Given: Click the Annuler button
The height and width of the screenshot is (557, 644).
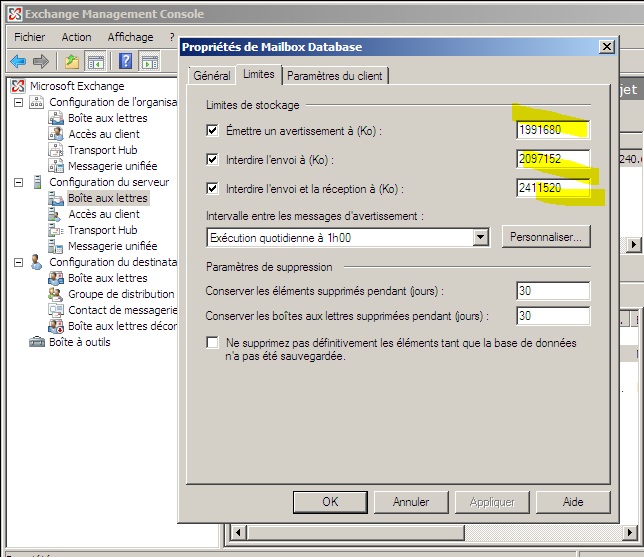Looking at the screenshot, I should [411, 502].
